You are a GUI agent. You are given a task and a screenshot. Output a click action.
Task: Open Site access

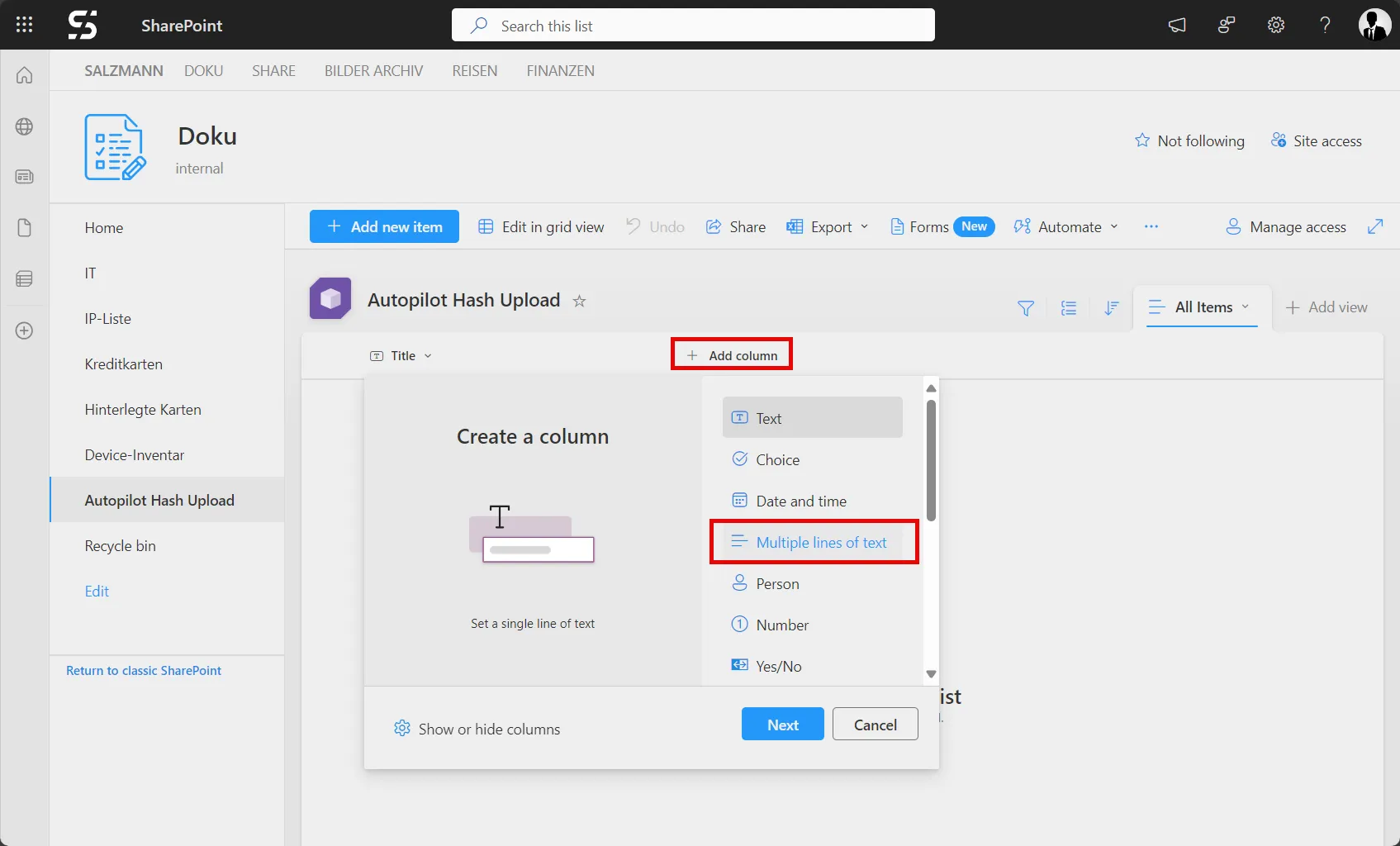(x=1317, y=140)
